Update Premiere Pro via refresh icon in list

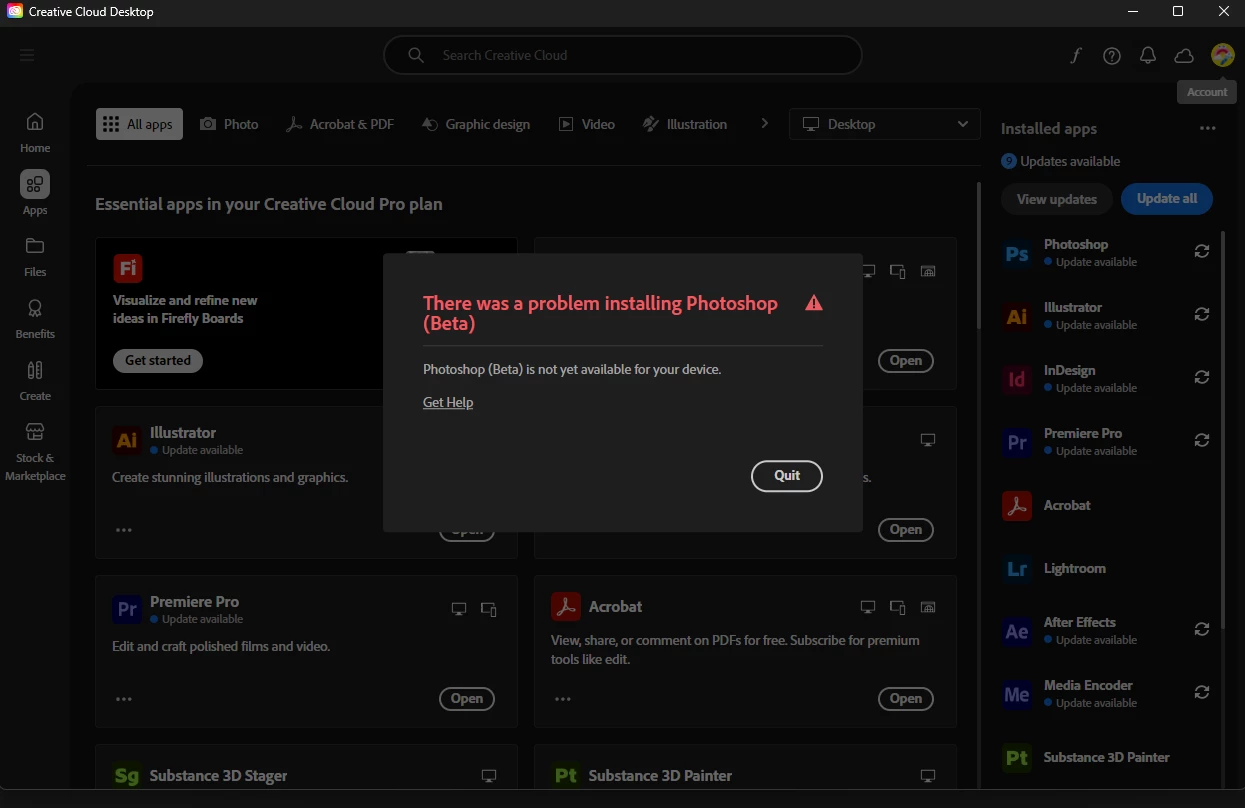(x=1202, y=441)
